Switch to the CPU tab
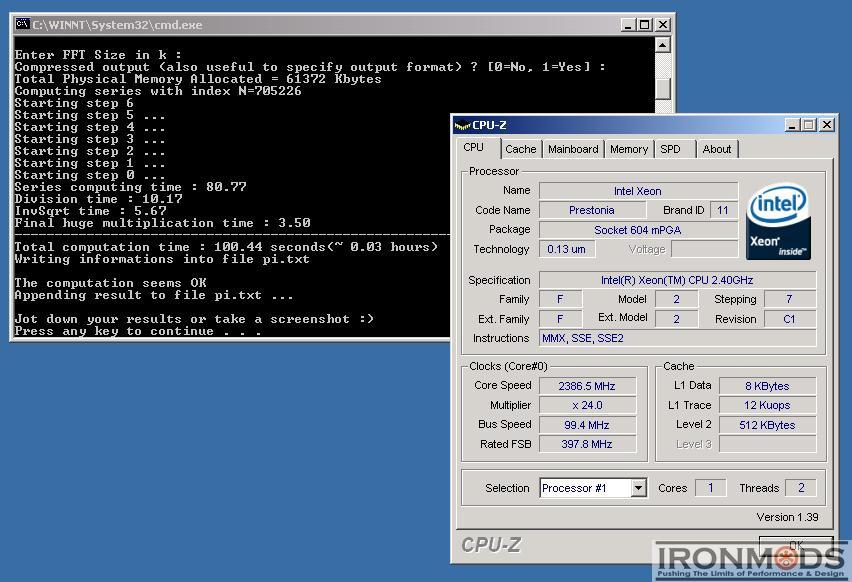The image size is (852, 582). [473, 147]
